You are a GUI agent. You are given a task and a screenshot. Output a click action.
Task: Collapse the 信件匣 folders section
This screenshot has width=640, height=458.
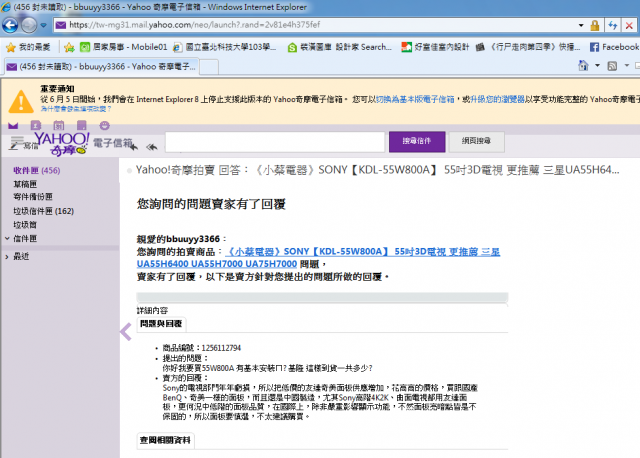click(7, 238)
